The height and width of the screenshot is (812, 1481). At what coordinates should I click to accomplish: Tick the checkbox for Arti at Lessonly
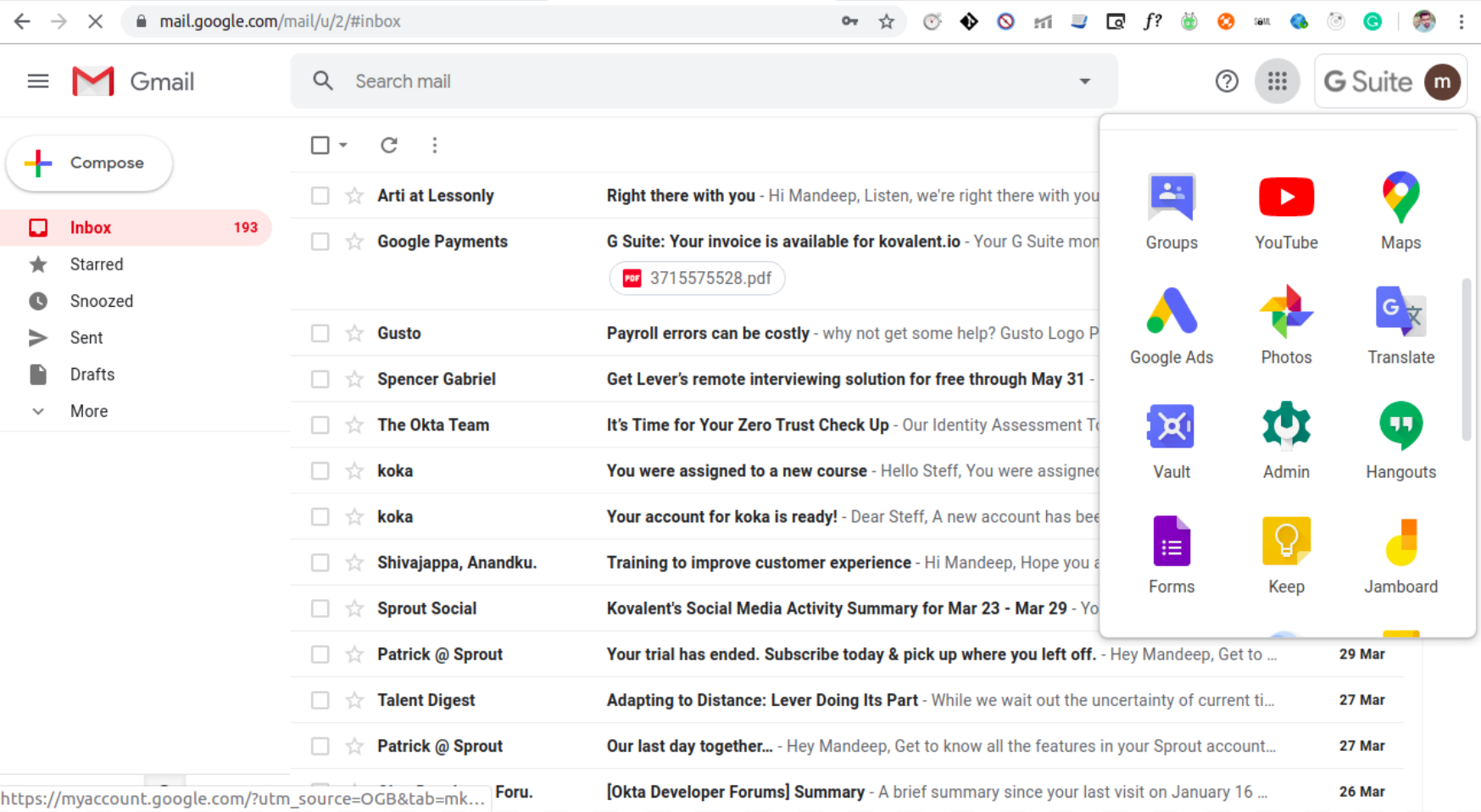(x=320, y=196)
